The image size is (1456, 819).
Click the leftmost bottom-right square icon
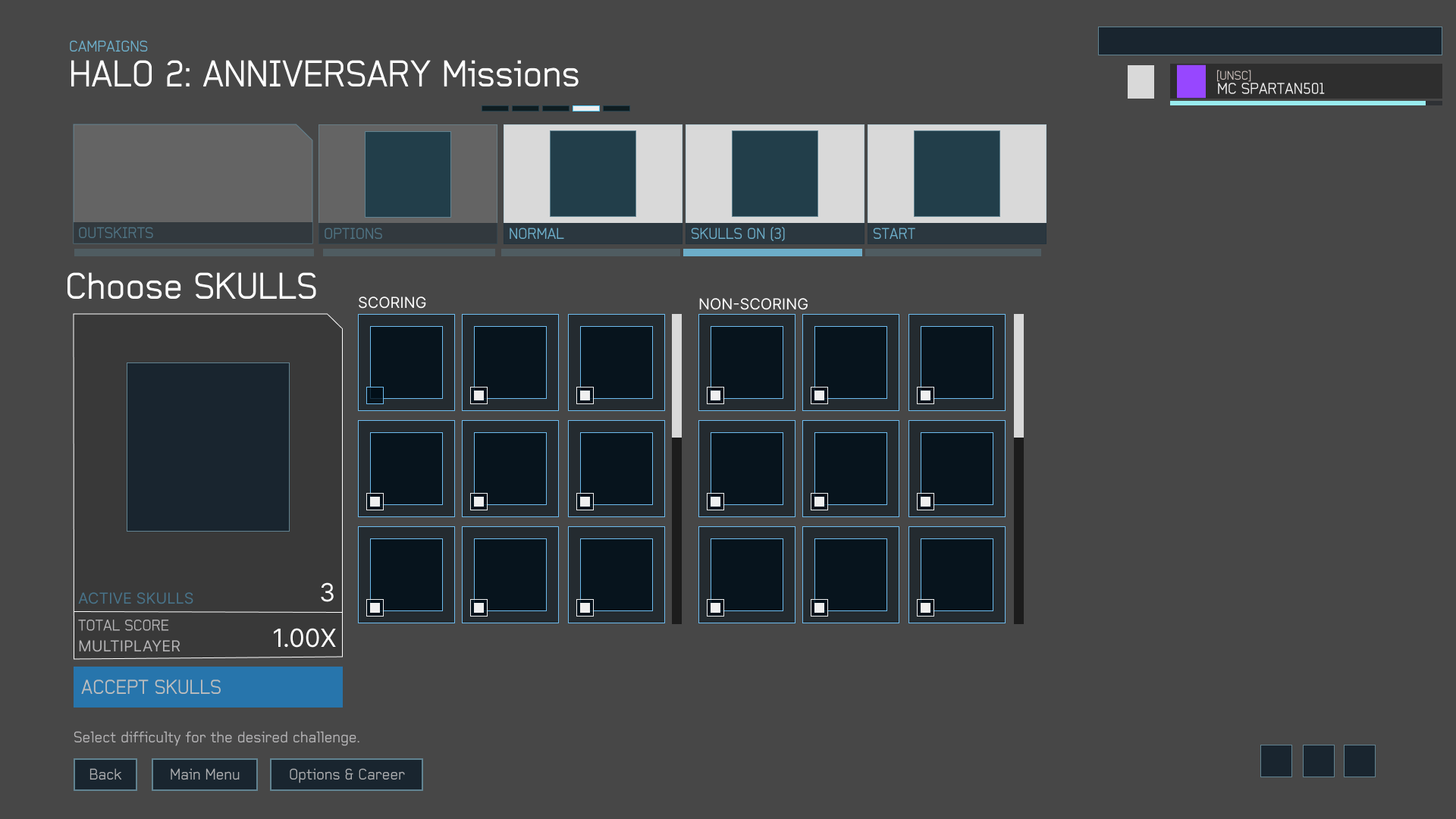(1276, 761)
